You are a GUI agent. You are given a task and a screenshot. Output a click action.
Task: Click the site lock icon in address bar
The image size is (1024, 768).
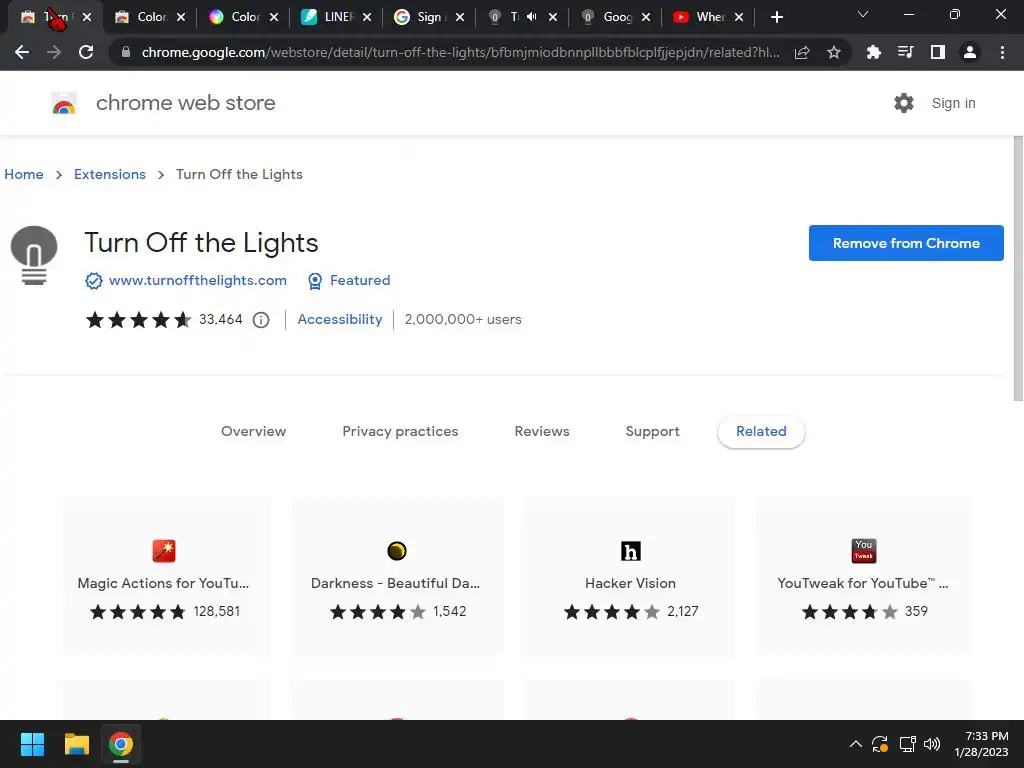pyautogui.click(x=126, y=52)
